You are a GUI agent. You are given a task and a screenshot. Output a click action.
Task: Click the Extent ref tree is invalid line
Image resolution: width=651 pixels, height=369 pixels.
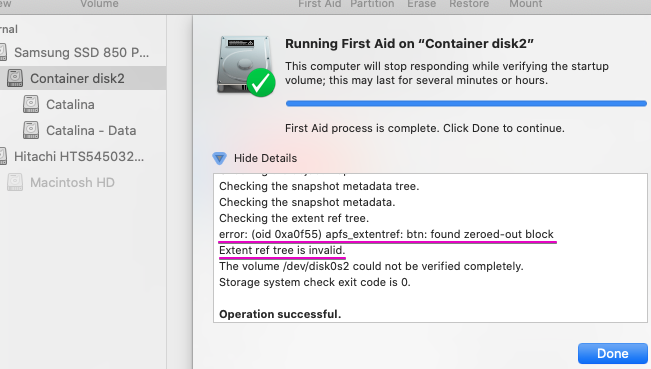282,250
